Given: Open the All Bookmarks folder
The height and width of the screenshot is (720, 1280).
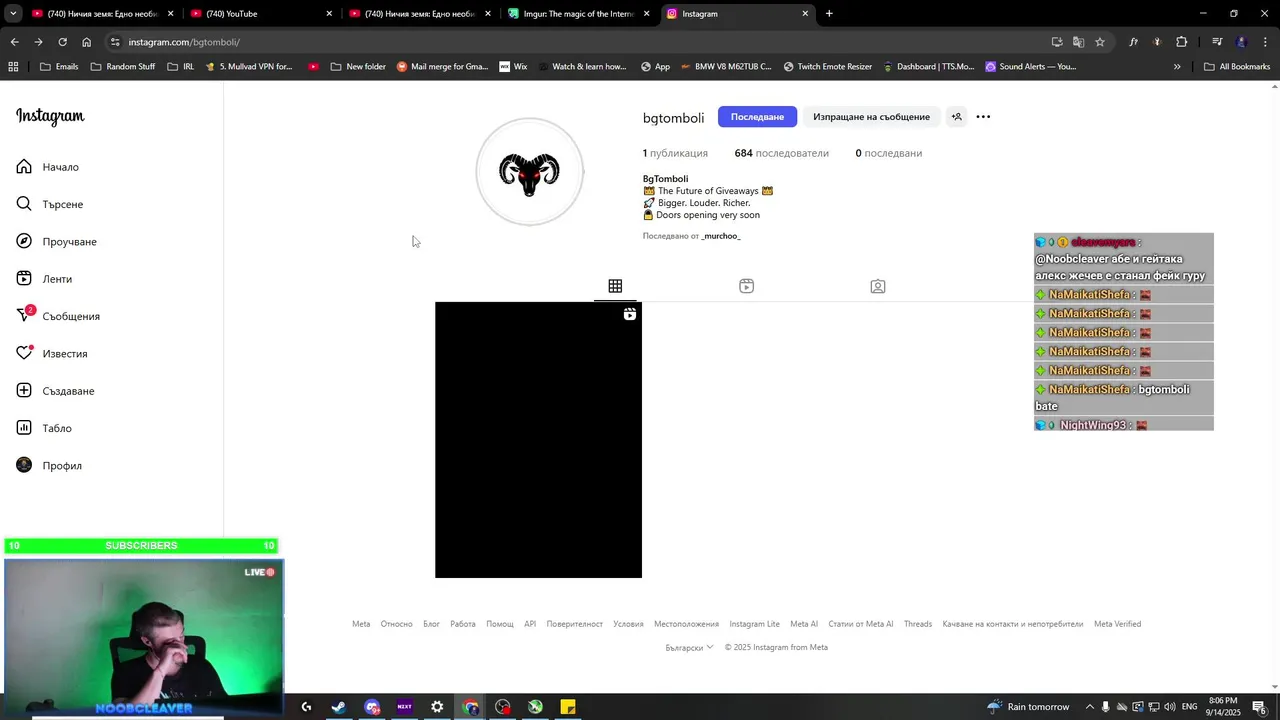Looking at the screenshot, I should coord(1237,67).
